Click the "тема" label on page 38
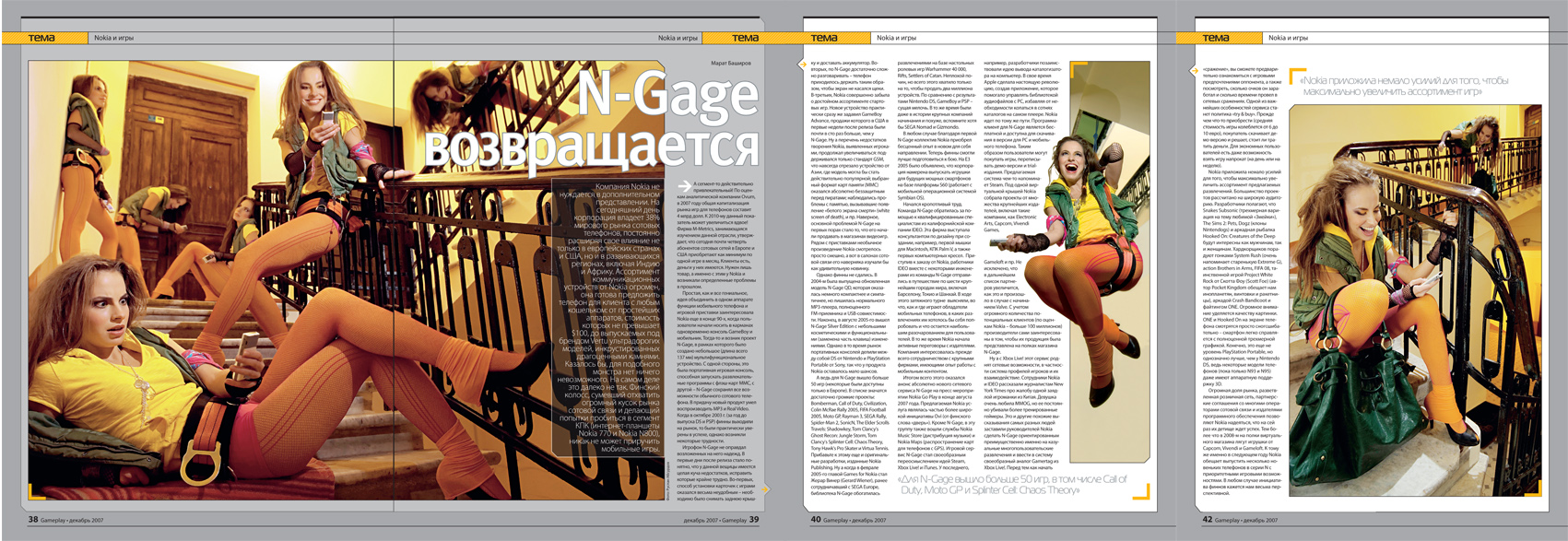Screen dimensions: 1568x541 click(x=41, y=38)
